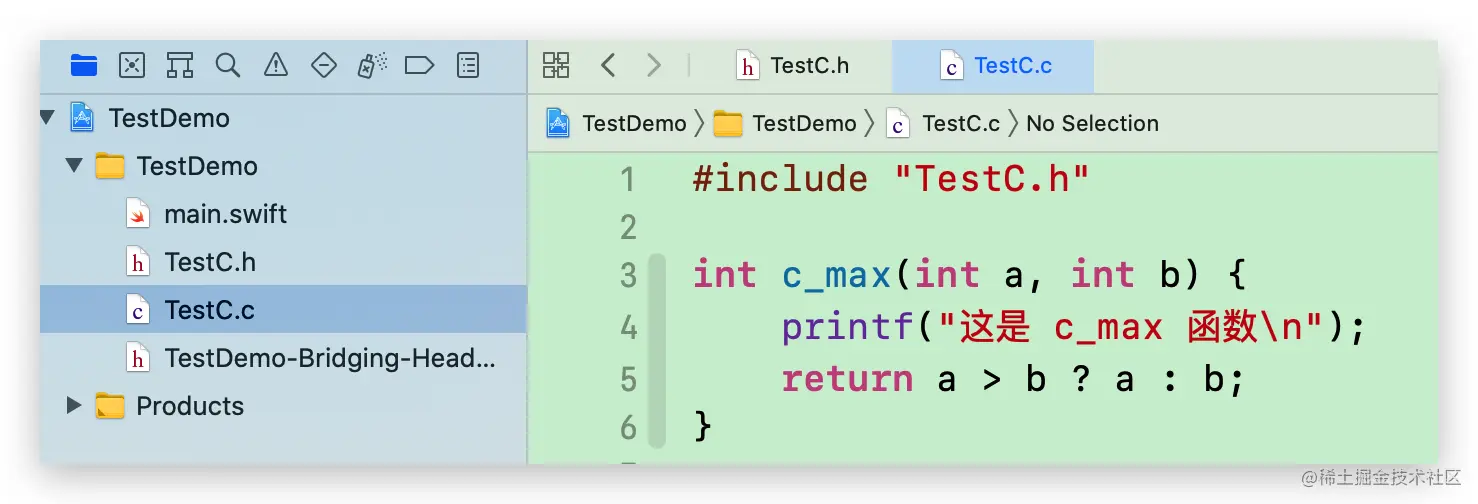Image resolution: width=1478 pixels, height=504 pixels.
Task: Collapse the TestDemo folder disclosure triangle
Action: coord(74,166)
